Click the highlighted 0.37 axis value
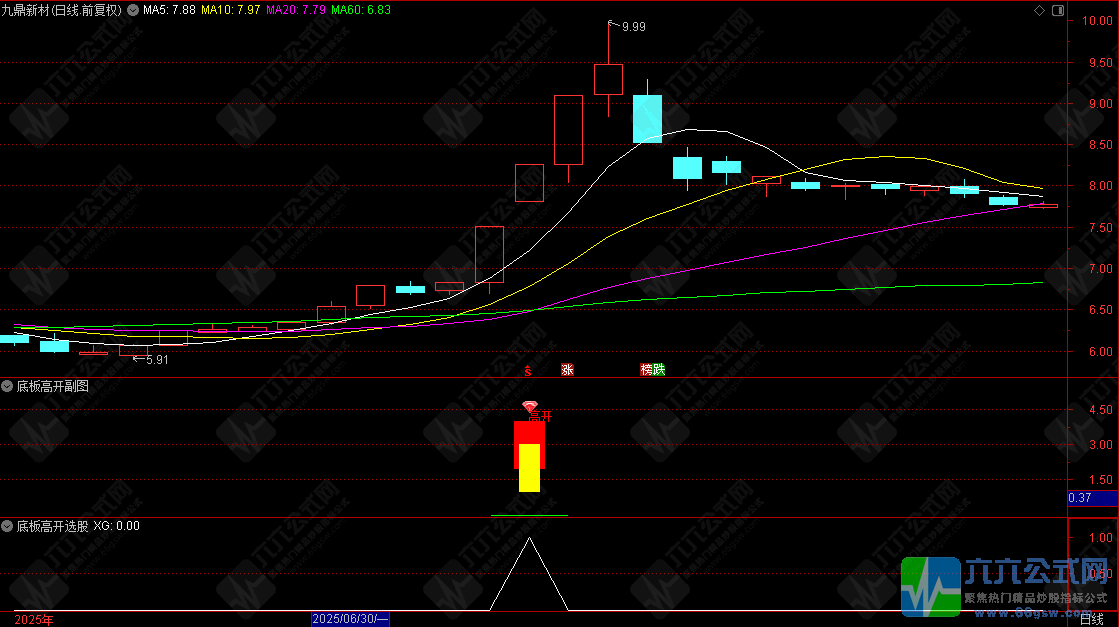The height and width of the screenshot is (627, 1119). click(x=1093, y=498)
